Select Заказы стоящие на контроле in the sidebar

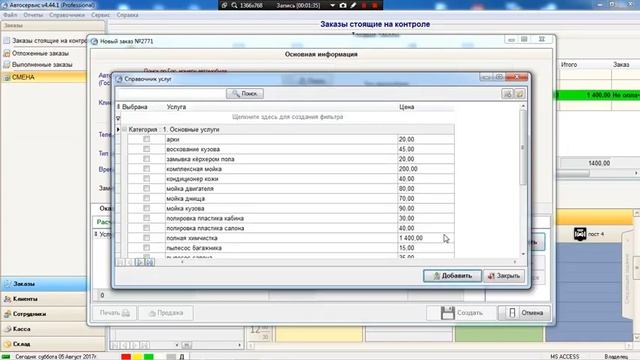tap(45, 41)
